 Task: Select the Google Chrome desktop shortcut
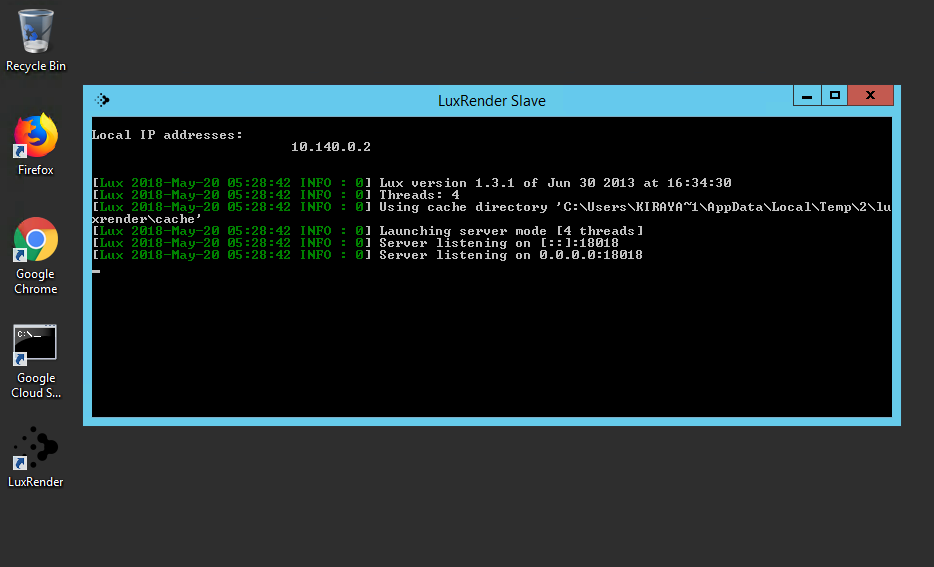click(36, 256)
